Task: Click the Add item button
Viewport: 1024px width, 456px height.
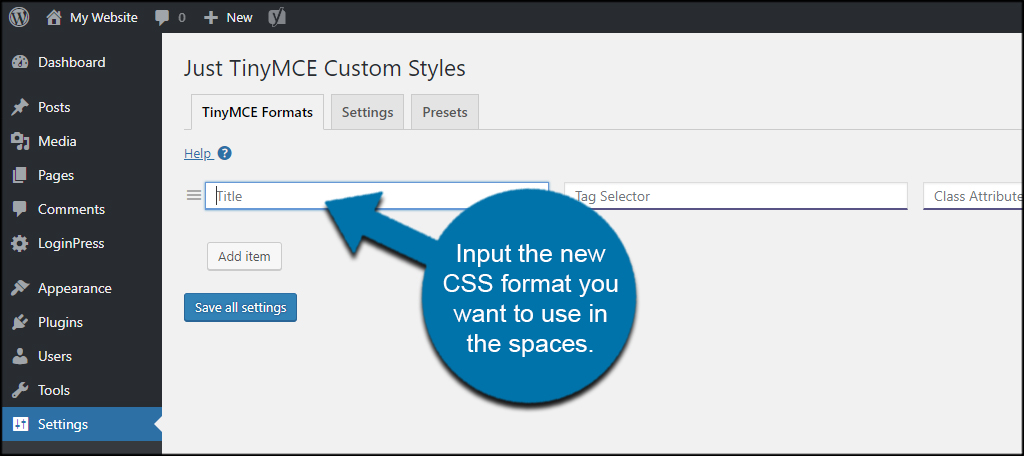Action: 244,257
